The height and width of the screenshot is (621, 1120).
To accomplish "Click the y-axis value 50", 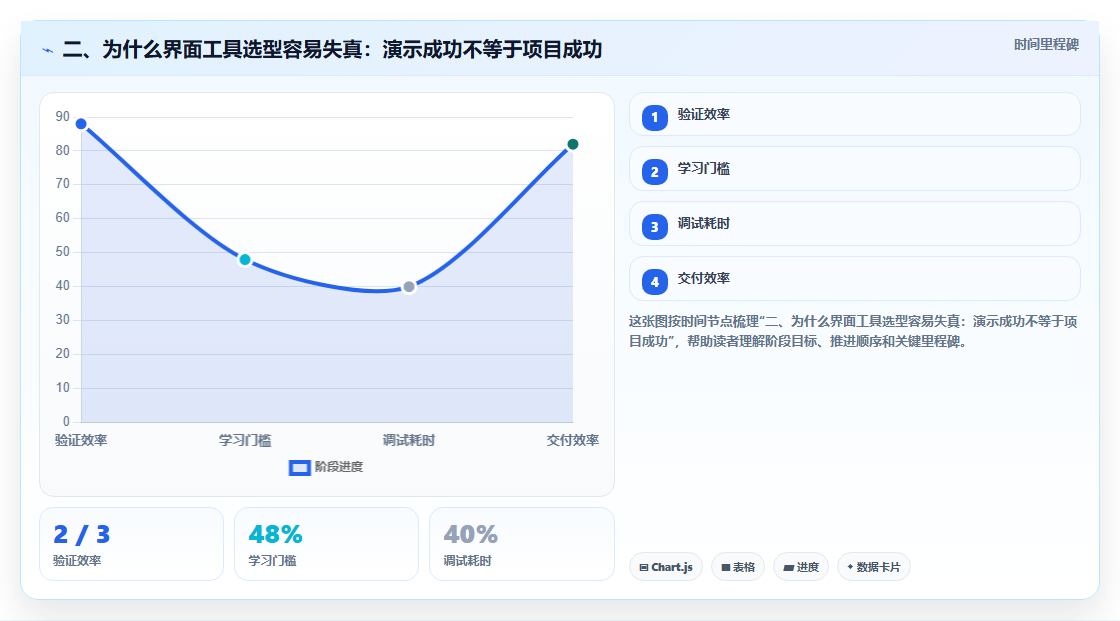I will [x=63, y=252].
